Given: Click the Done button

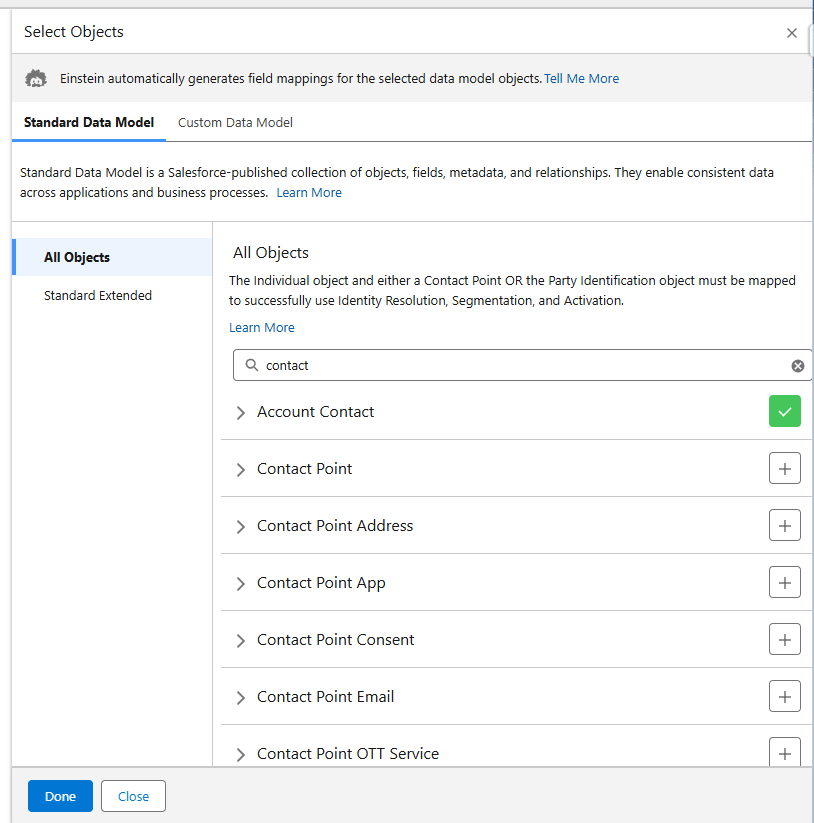Looking at the screenshot, I should [60, 796].
